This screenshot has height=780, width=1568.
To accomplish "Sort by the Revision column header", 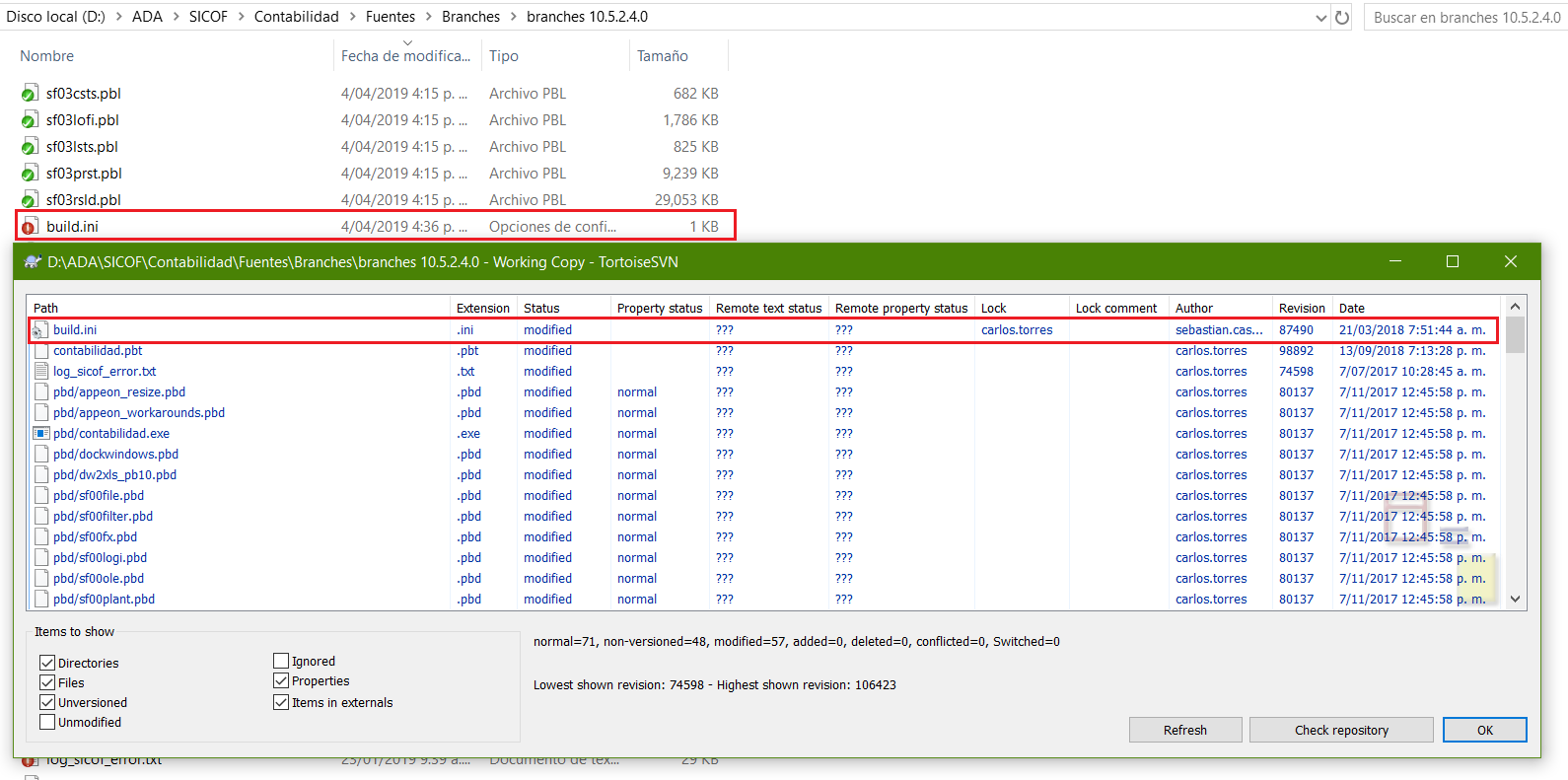I will (1302, 308).
